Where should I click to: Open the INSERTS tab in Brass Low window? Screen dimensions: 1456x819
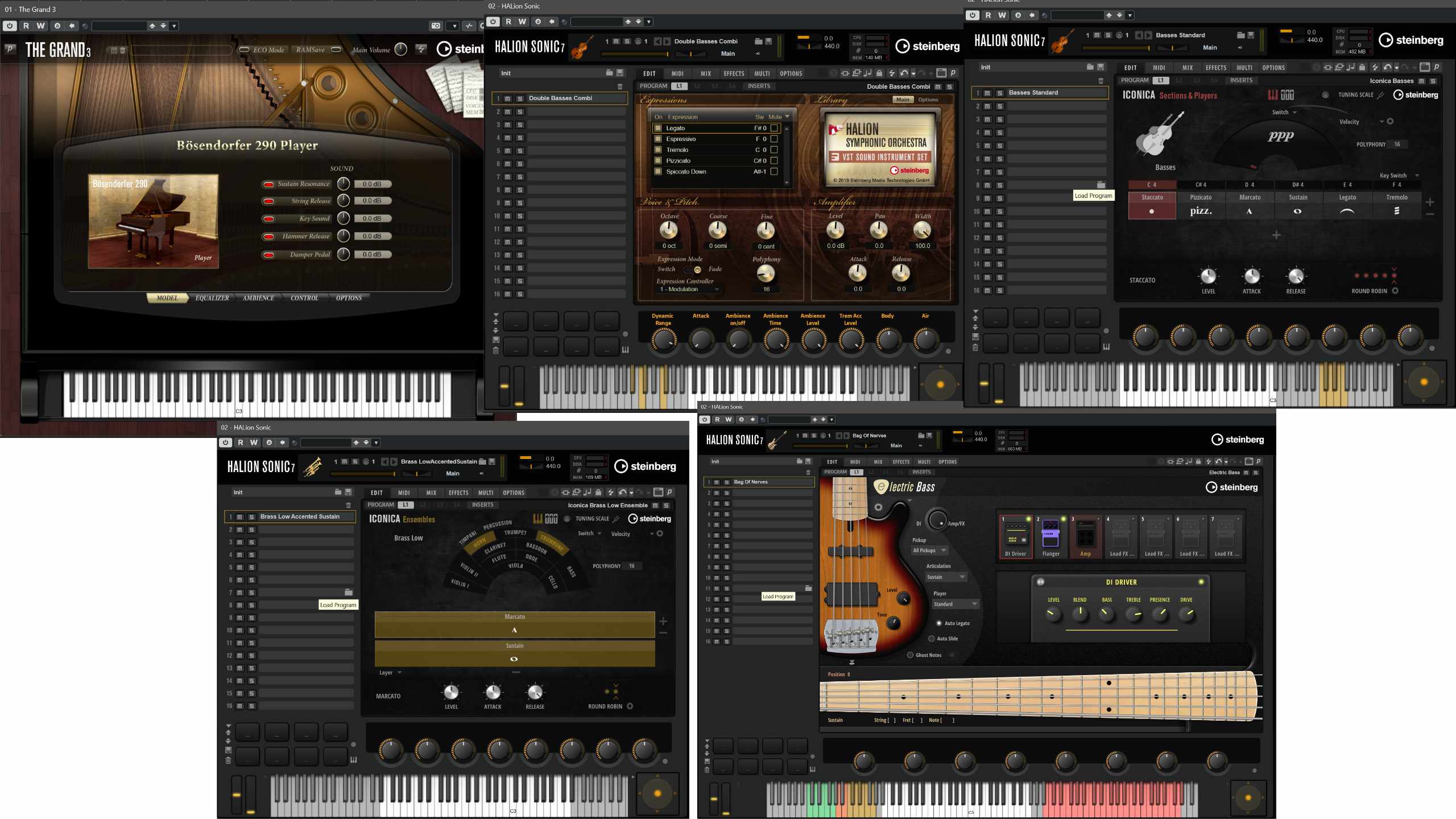pyautogui.click(x=482, y=505)
